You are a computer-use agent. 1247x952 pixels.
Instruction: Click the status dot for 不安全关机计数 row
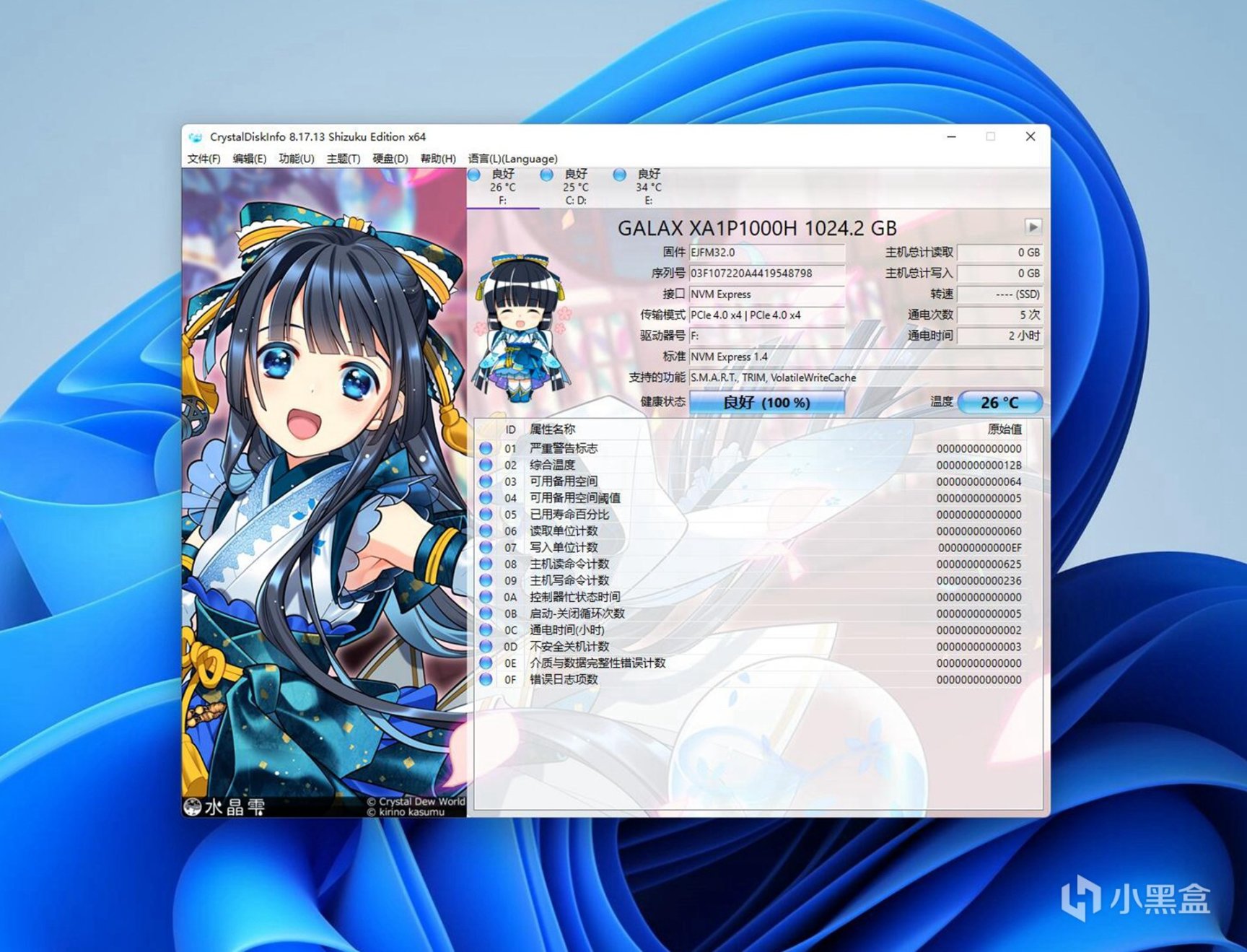(486, 647)
